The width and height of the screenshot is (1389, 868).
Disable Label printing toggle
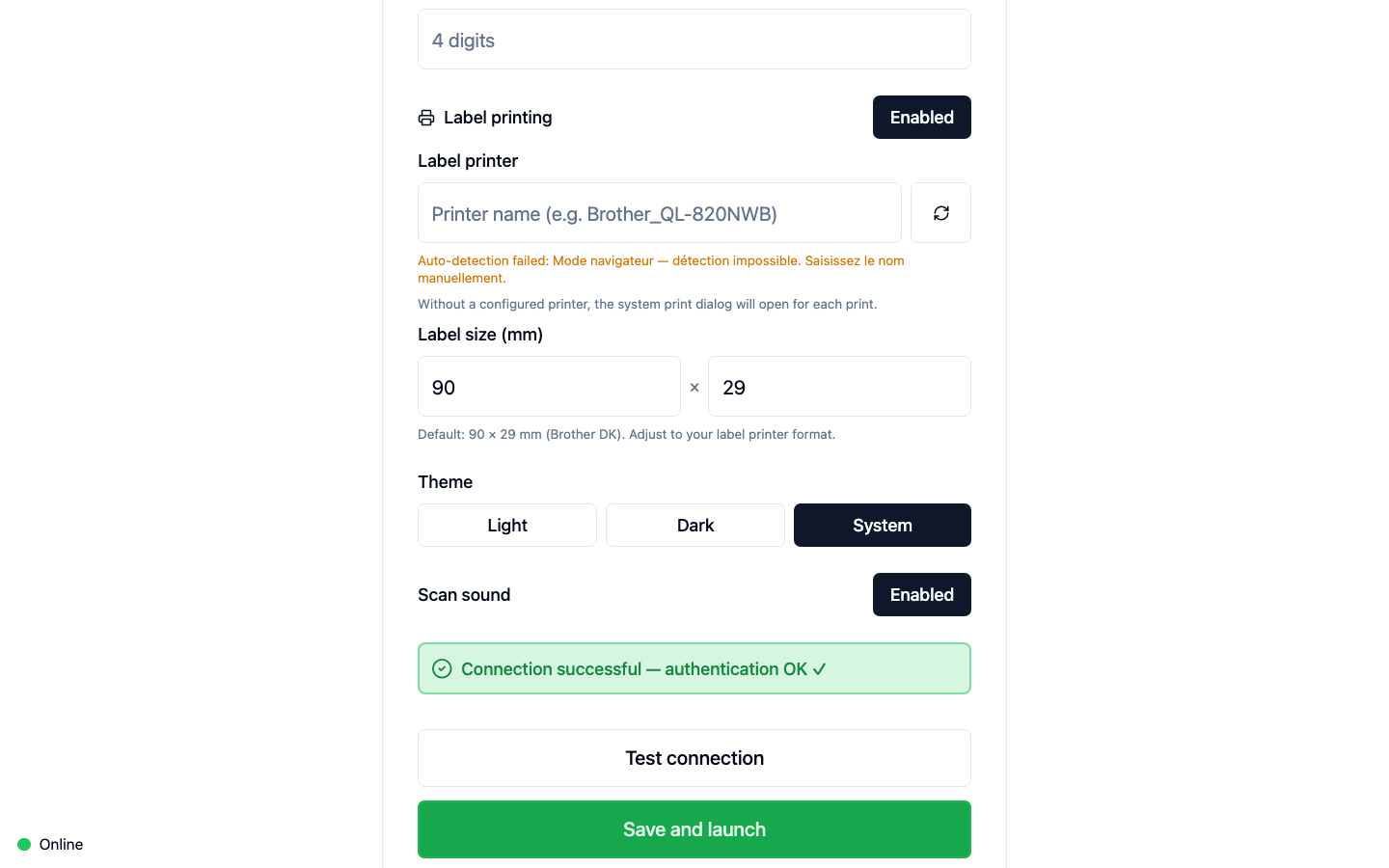point(921,118)
